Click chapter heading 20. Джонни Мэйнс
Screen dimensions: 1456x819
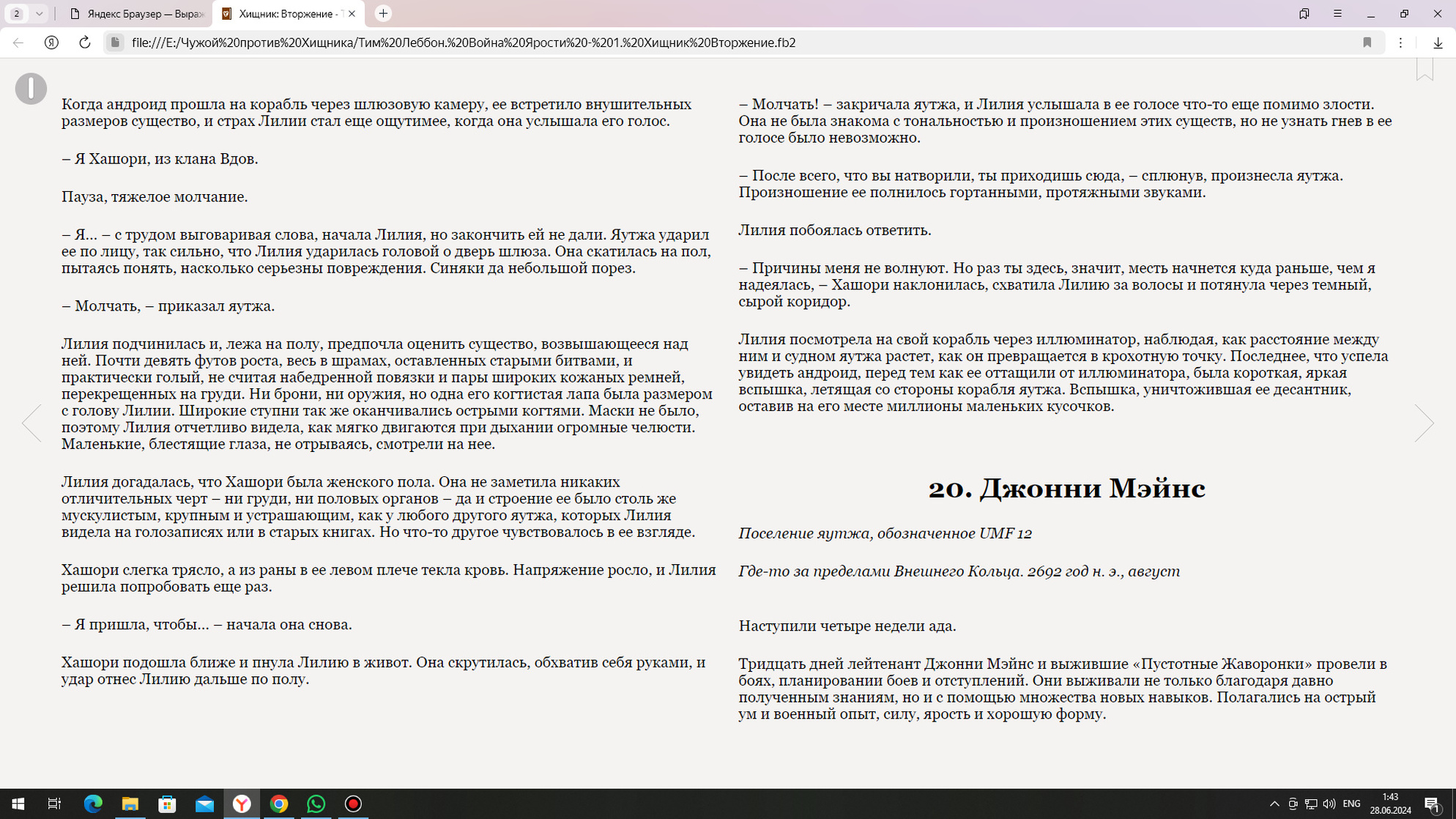click(1066, 489)
